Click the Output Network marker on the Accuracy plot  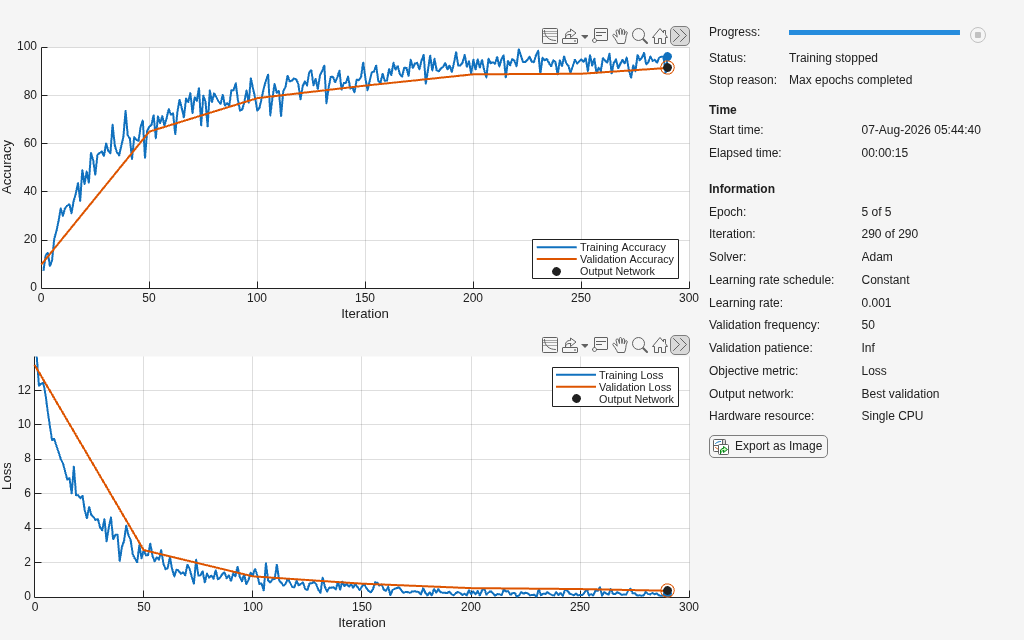(667, 67)
